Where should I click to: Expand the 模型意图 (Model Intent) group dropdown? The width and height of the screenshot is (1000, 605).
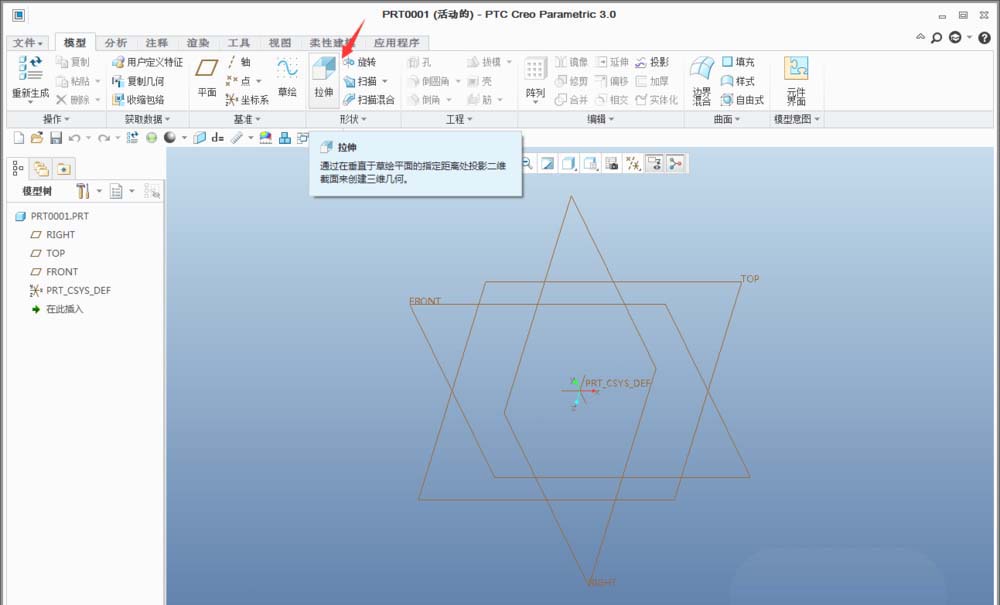[797, 119]
